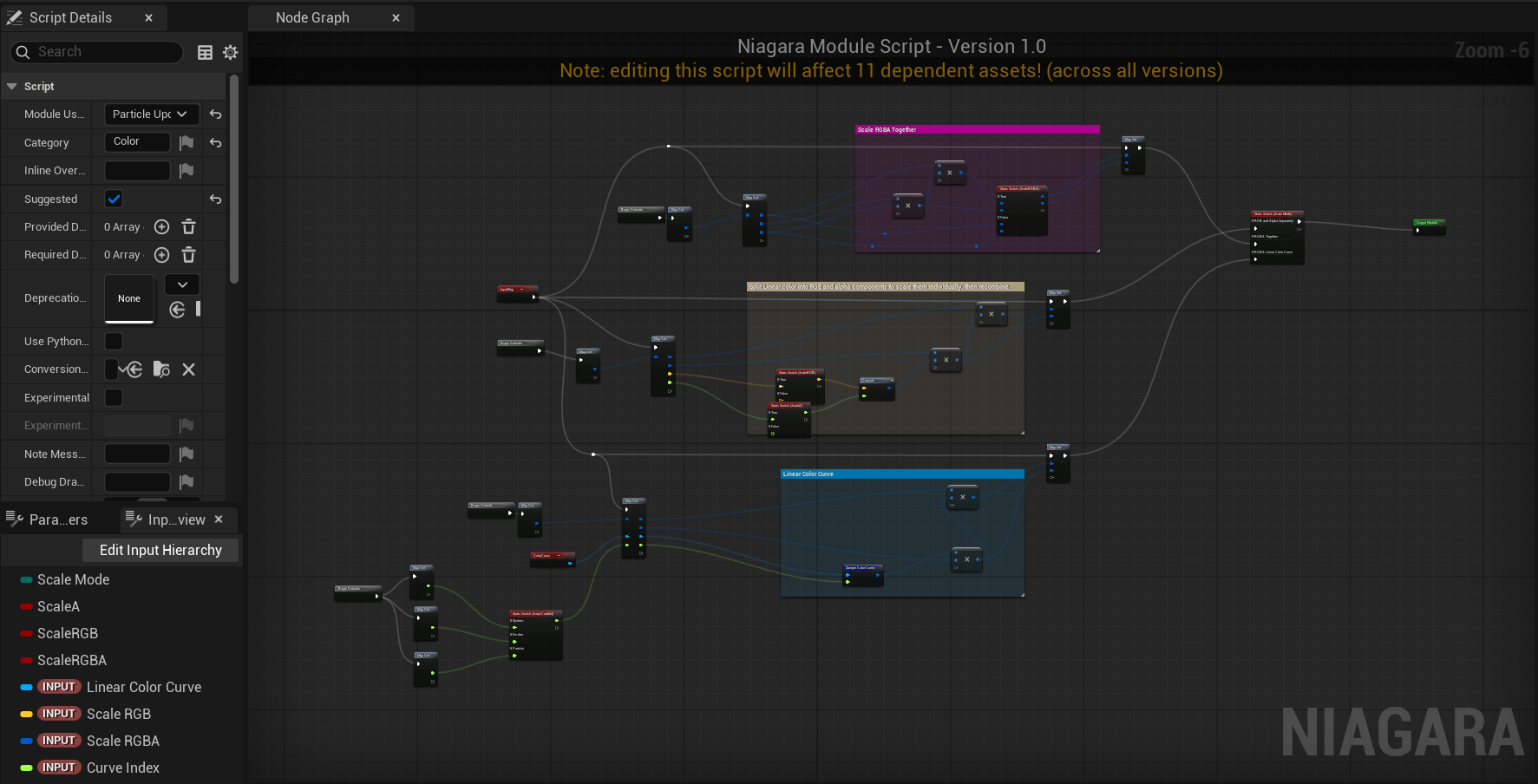
Task: Empty the Required Dependencies array with the trash icon
Action: pos(188,255)
